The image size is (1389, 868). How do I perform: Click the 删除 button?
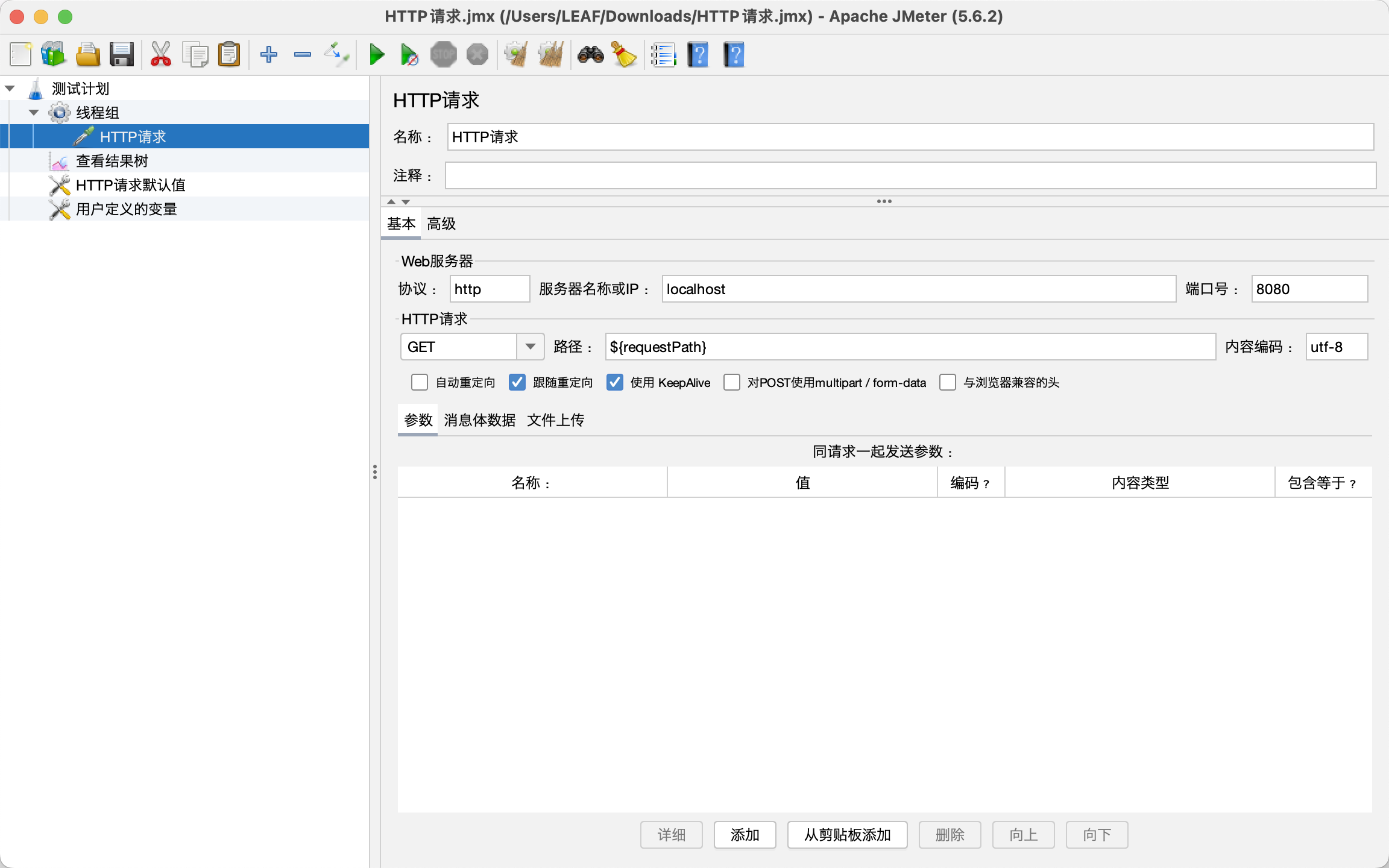[x=950, y=835]
